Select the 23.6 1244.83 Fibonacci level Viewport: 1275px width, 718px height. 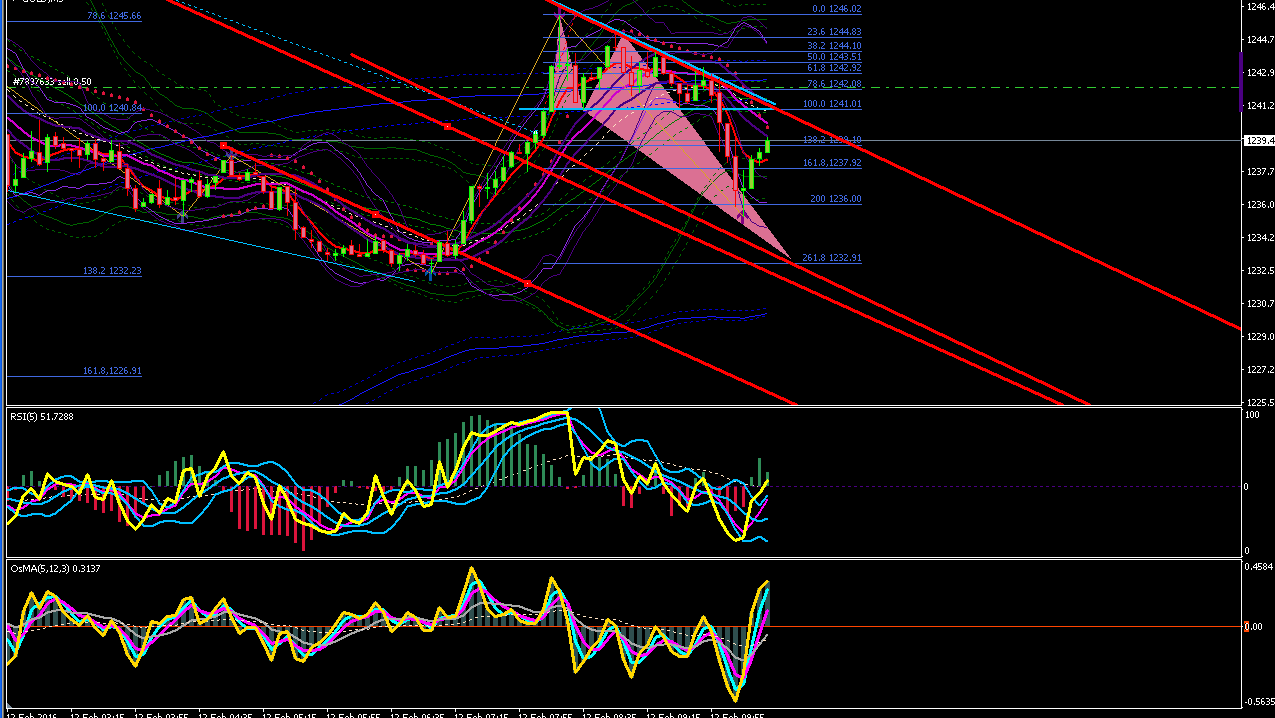point(834,32)
